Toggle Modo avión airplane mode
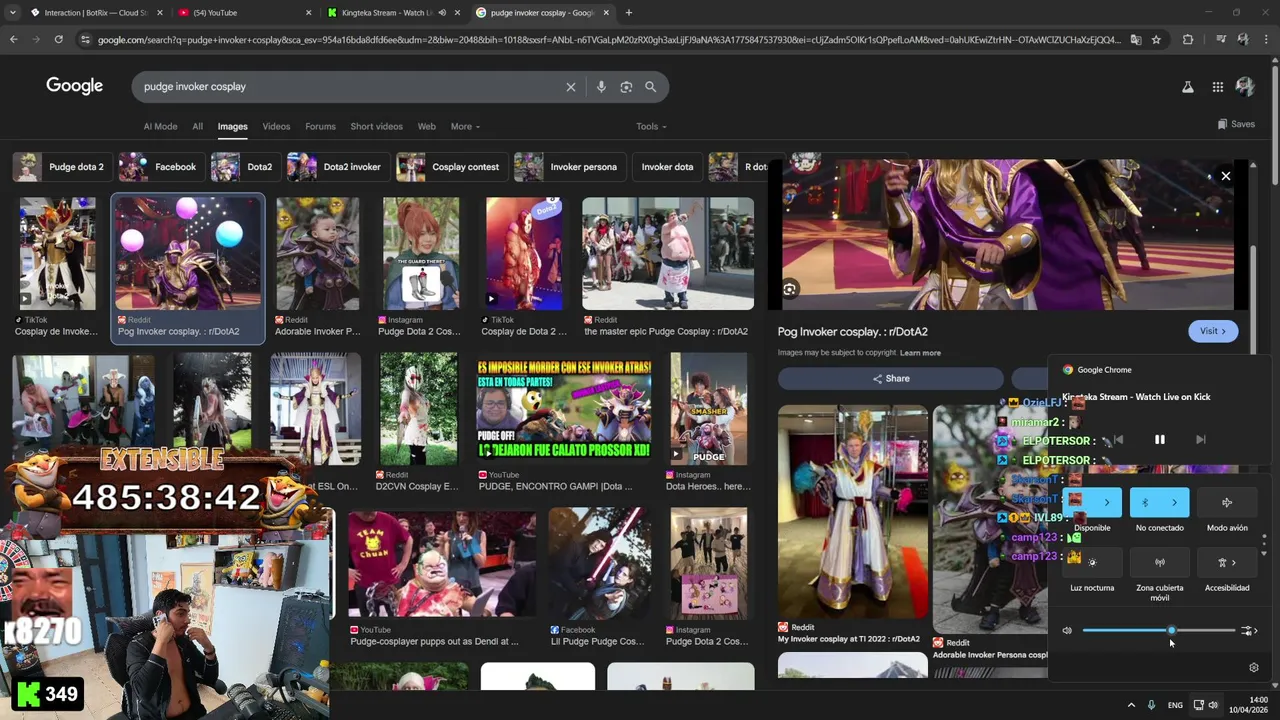 (1227, 503)
